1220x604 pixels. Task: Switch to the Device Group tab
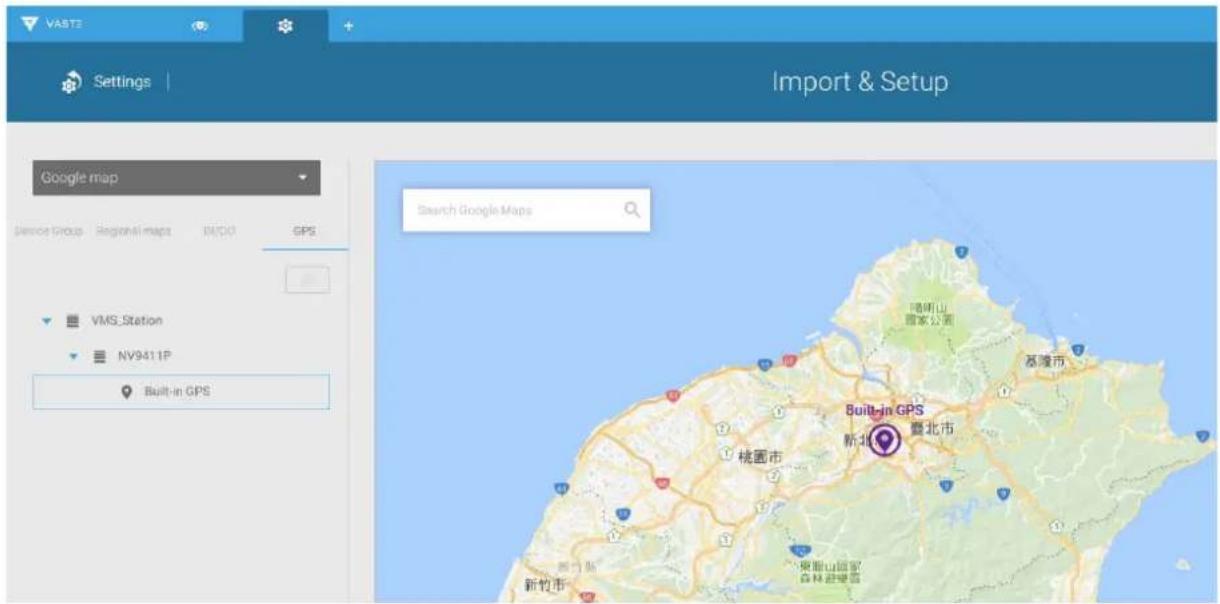pyautogui.click(x=48, y=231)
